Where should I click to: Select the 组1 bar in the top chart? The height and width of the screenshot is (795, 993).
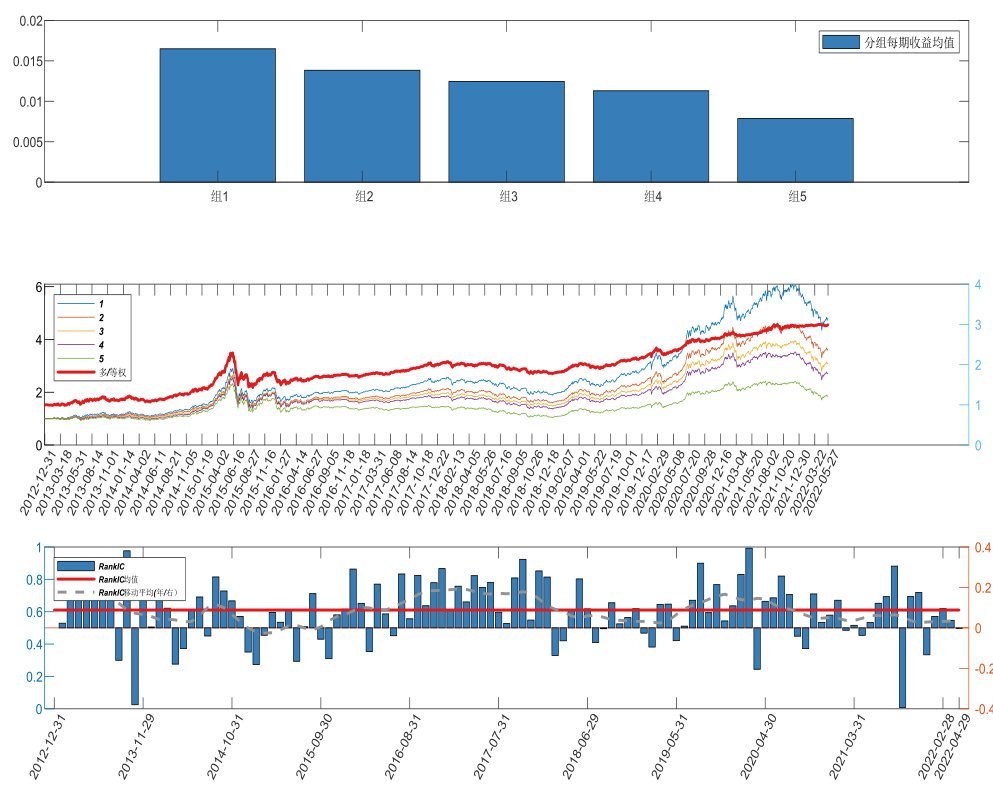point(217,115)
